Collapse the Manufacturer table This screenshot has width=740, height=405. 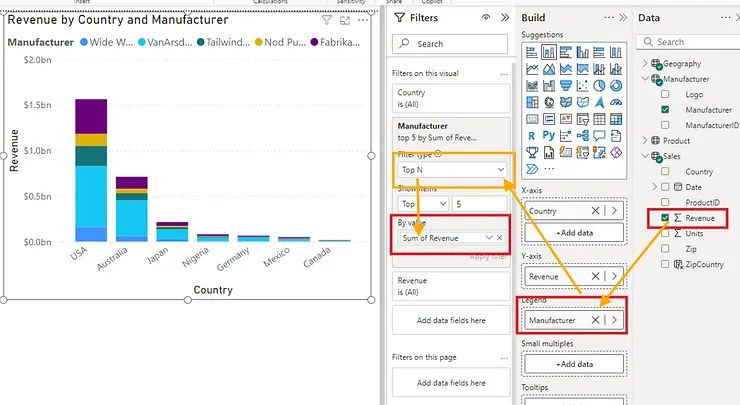click(x=645, y=78)
